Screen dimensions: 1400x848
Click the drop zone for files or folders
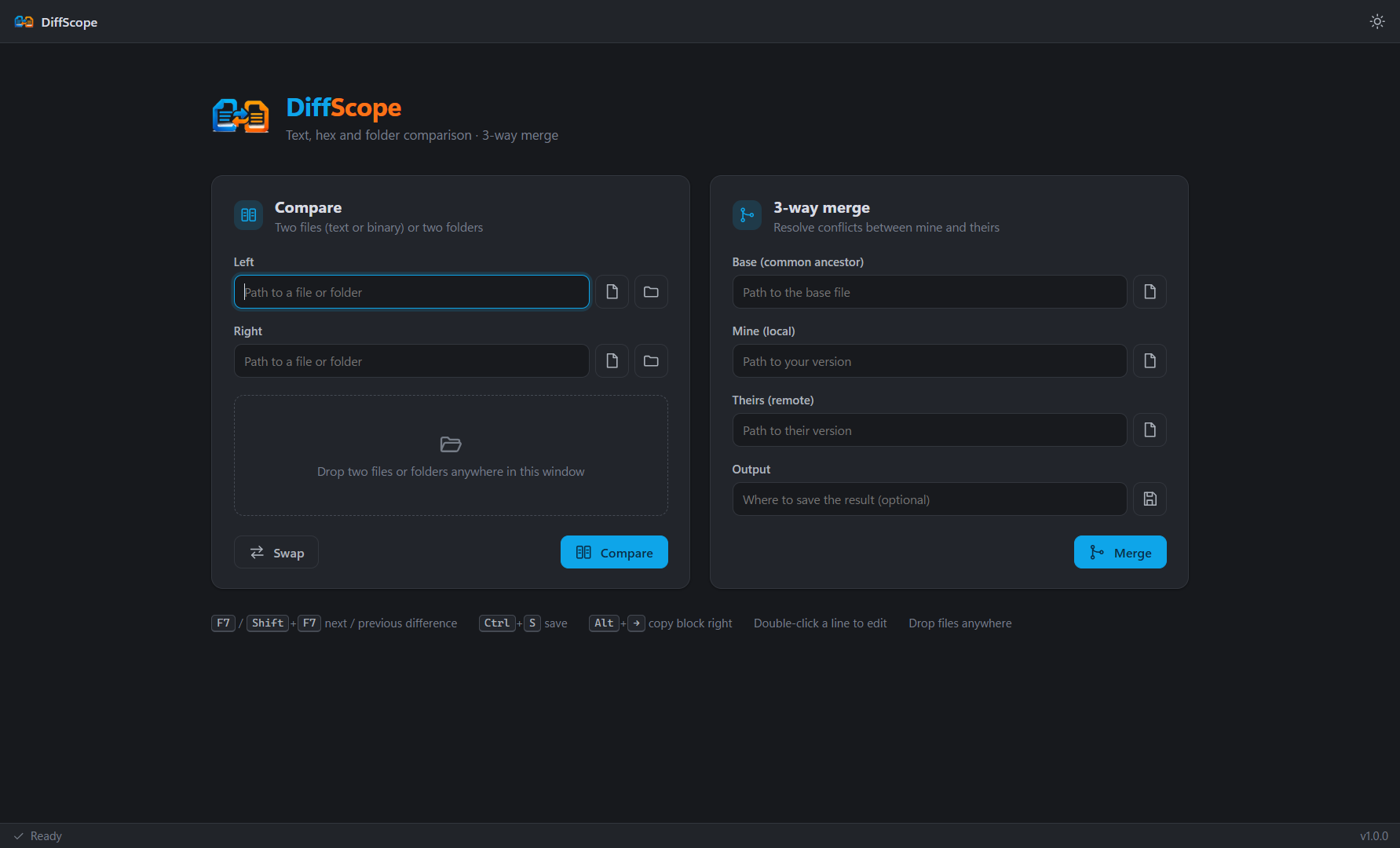pyautogui.click(x=451, y=455)
